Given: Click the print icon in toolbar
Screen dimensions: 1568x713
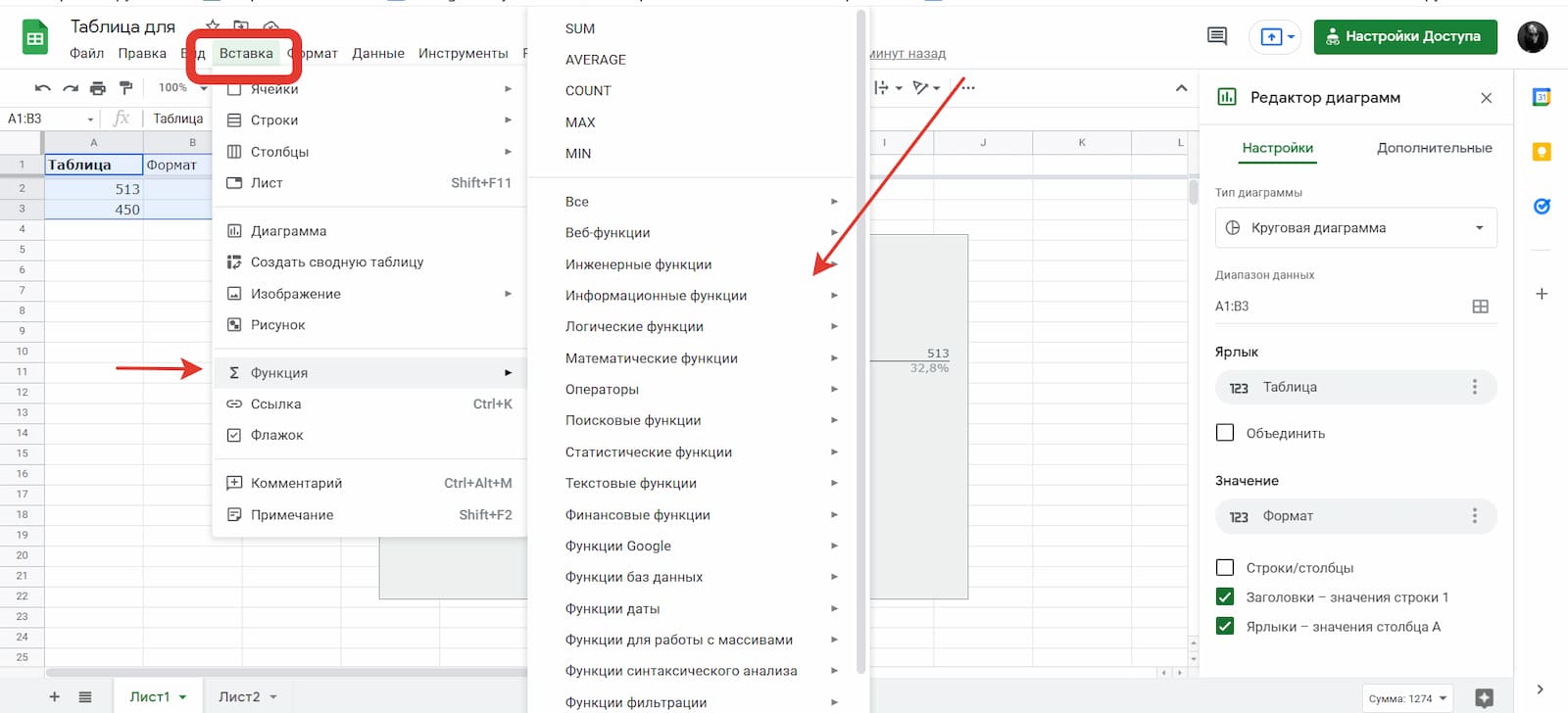Looking at the screenshot, I should 98,88.
